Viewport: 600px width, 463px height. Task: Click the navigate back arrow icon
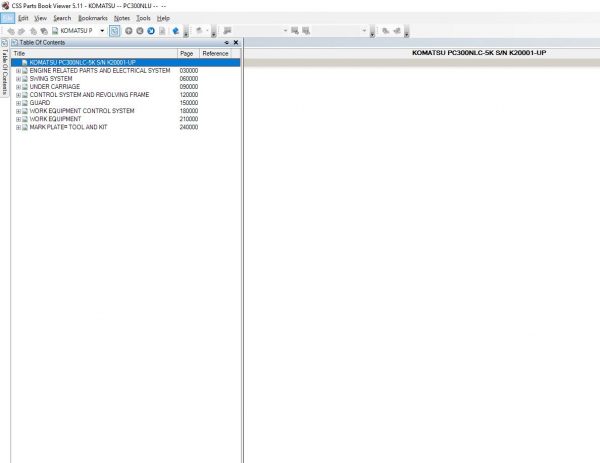click(x=11, y=31)
